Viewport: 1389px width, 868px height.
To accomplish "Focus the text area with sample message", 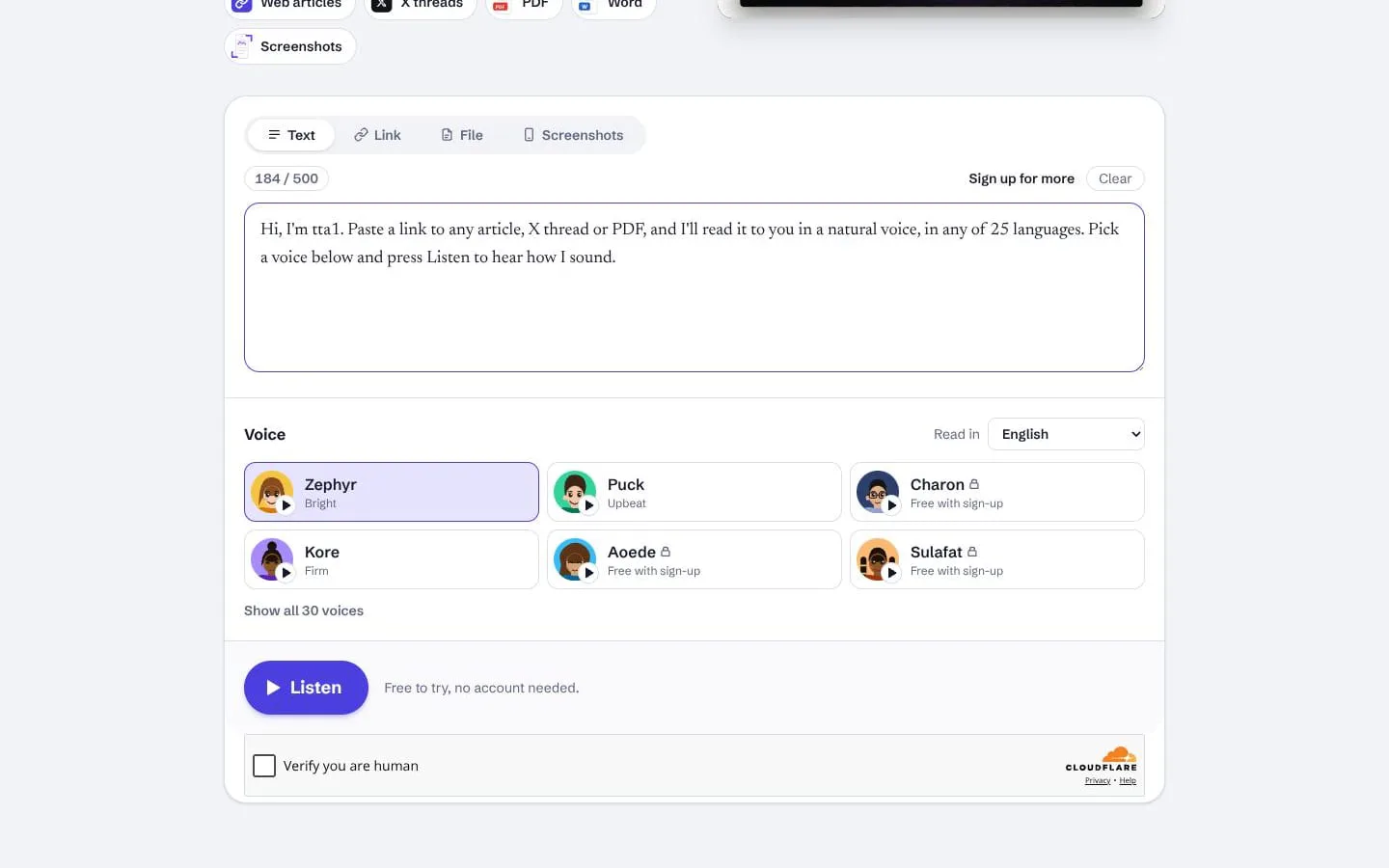I will point(694,287).
